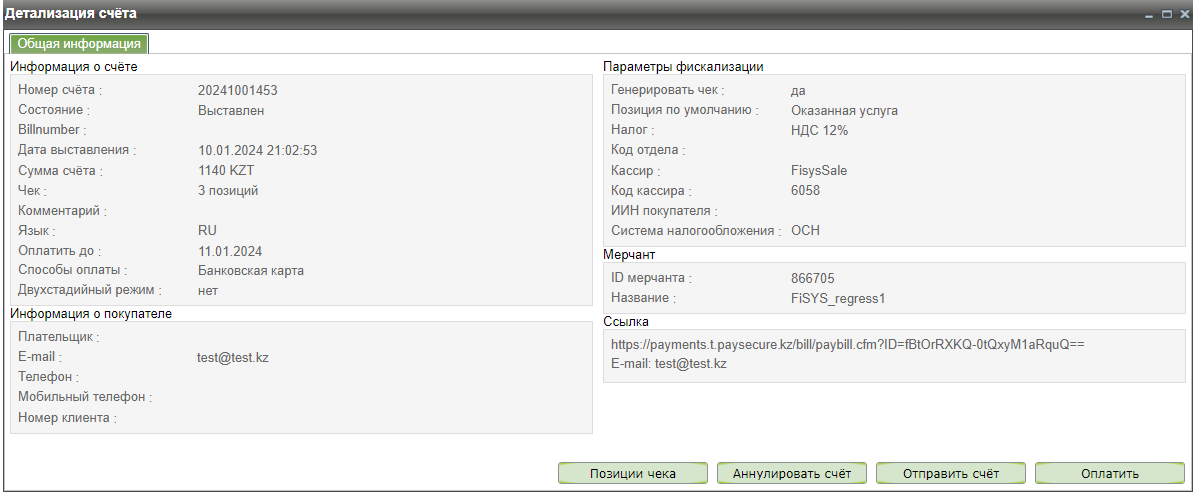Click the cashier code 6058
Screen dimensions: 1196x494
[x=805, y=190]
